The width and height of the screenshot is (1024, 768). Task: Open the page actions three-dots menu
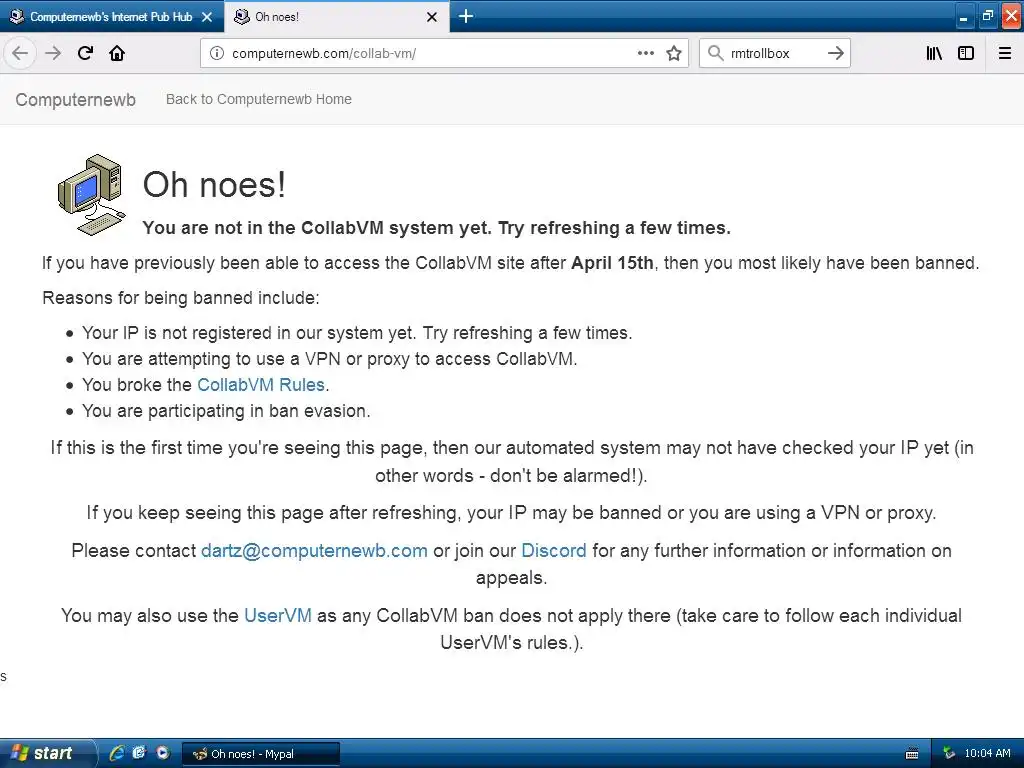point(645,53)
